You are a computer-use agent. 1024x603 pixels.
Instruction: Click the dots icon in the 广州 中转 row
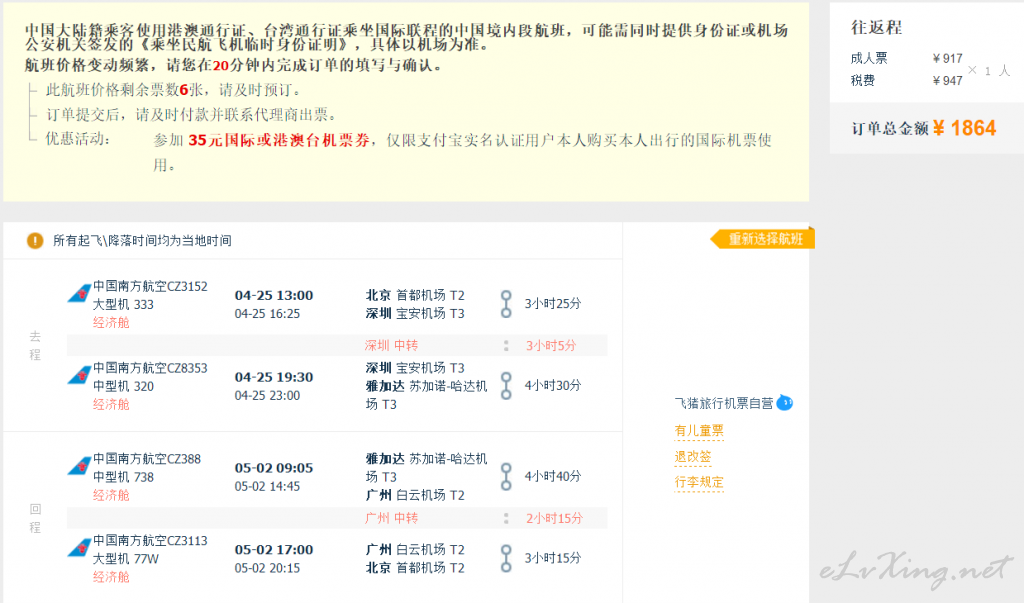pos(506,518)
